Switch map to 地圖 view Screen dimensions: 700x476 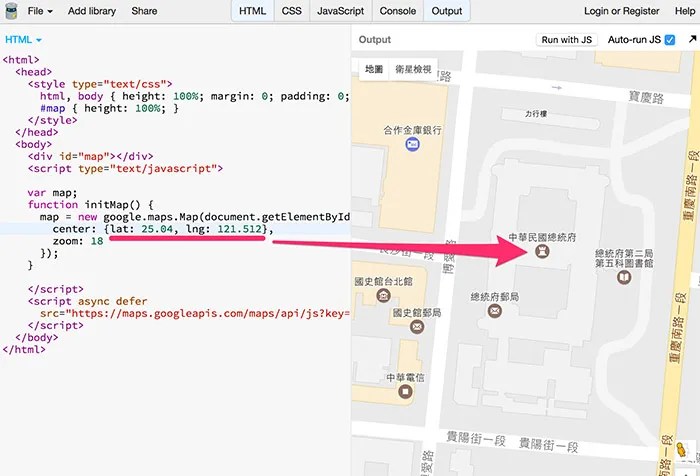374,69
